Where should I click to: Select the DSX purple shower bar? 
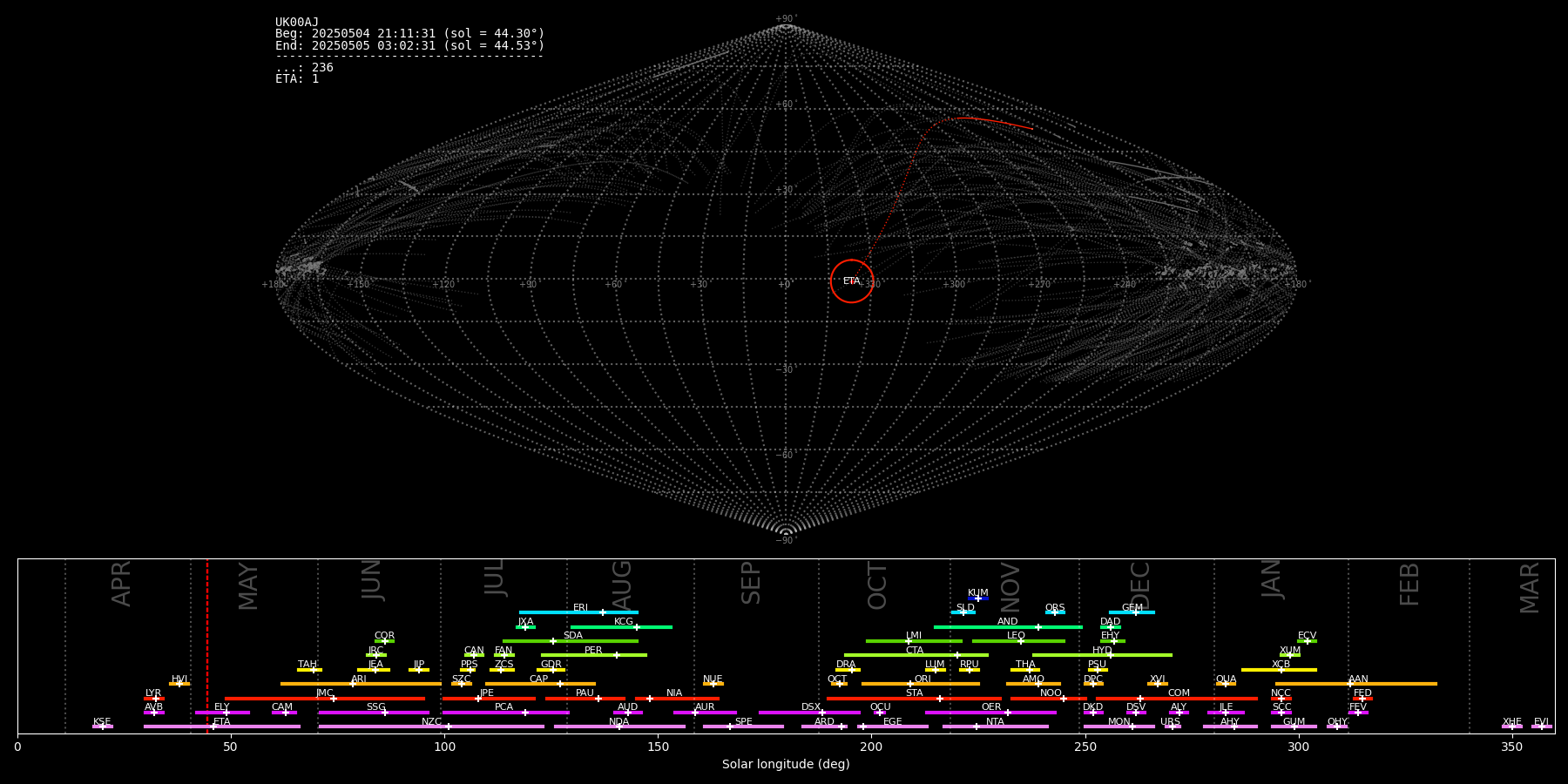pyautogui.click(x=809, y=713)
